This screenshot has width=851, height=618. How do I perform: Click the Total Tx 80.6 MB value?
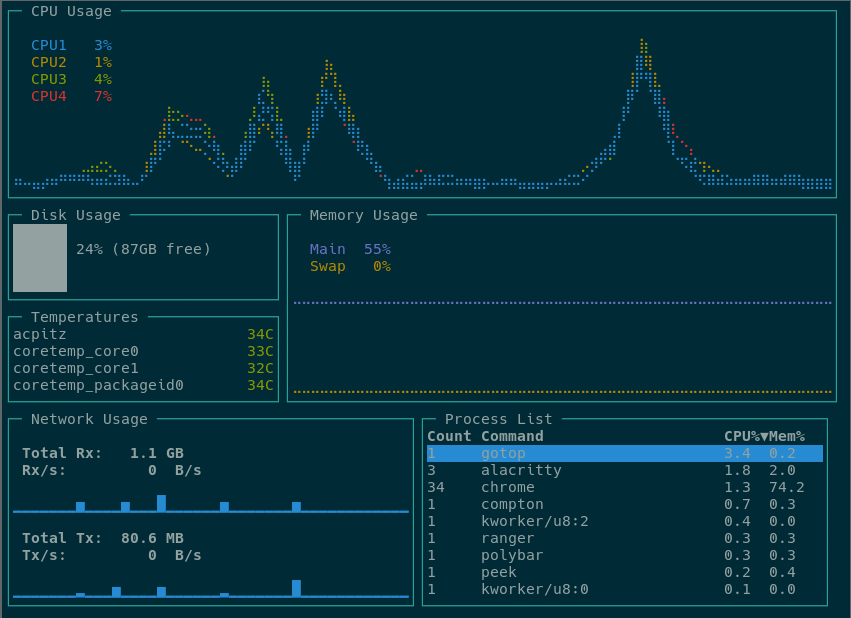pyautogui.click(x=153, y=538)
